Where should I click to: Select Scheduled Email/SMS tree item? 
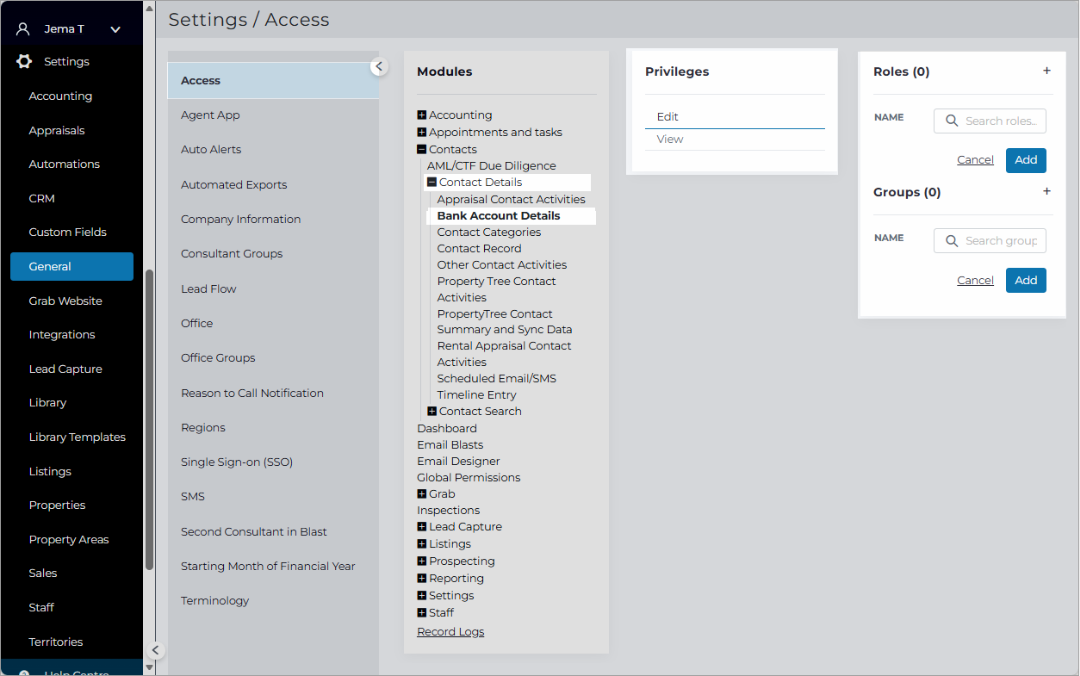point(497,378)
